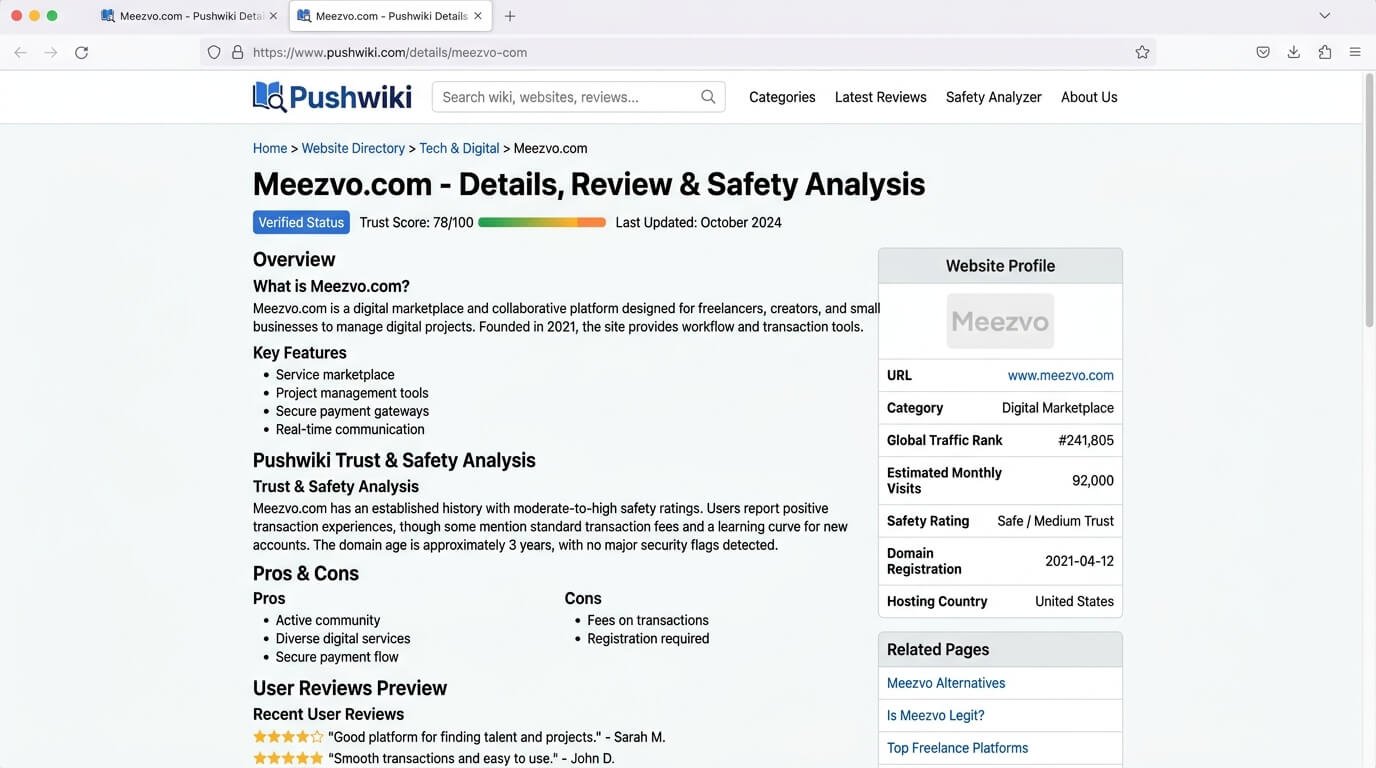Click the browser forward arrow

51,52
